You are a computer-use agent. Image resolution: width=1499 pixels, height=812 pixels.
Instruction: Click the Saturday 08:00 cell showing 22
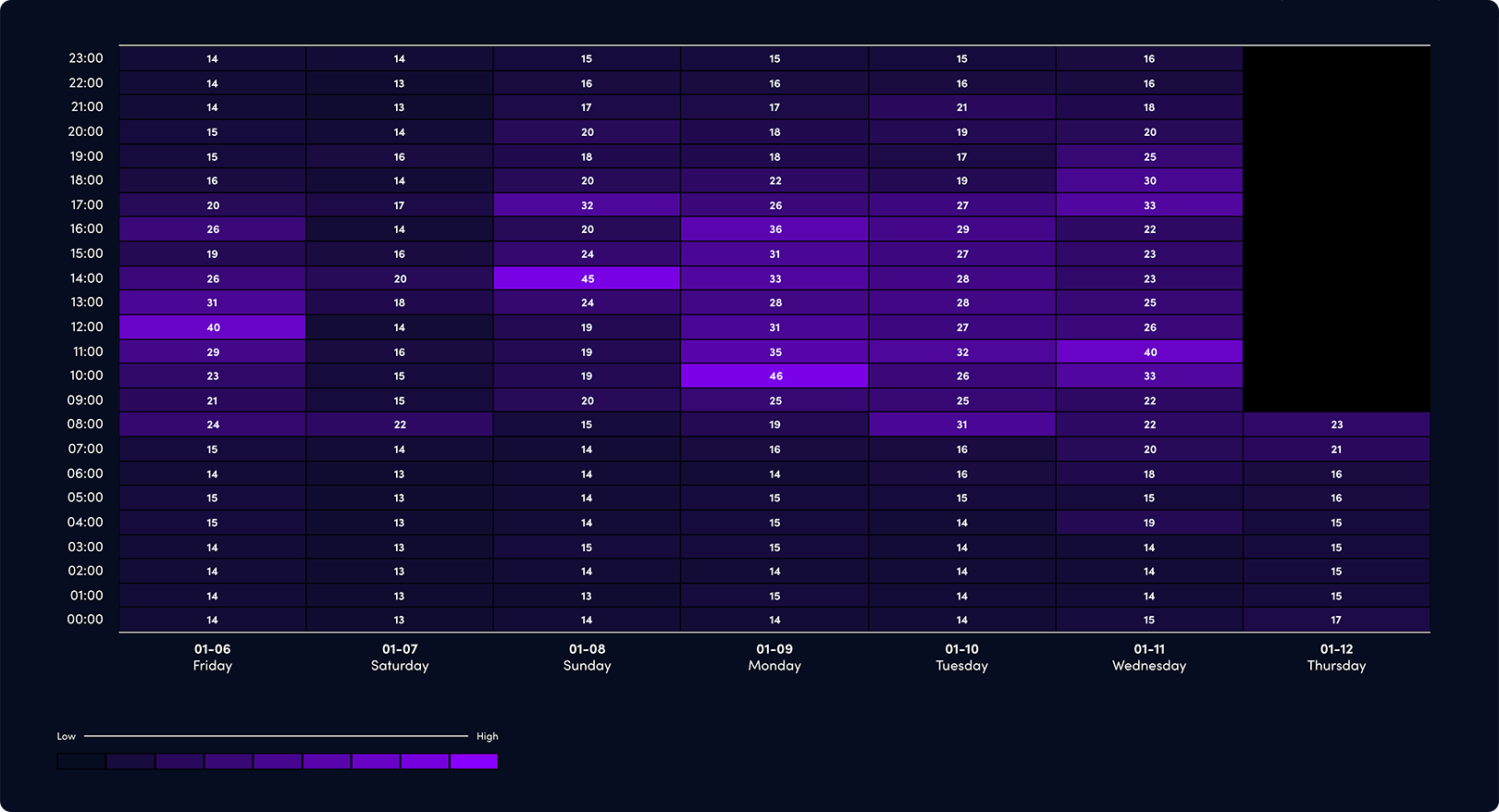[400, 424]
